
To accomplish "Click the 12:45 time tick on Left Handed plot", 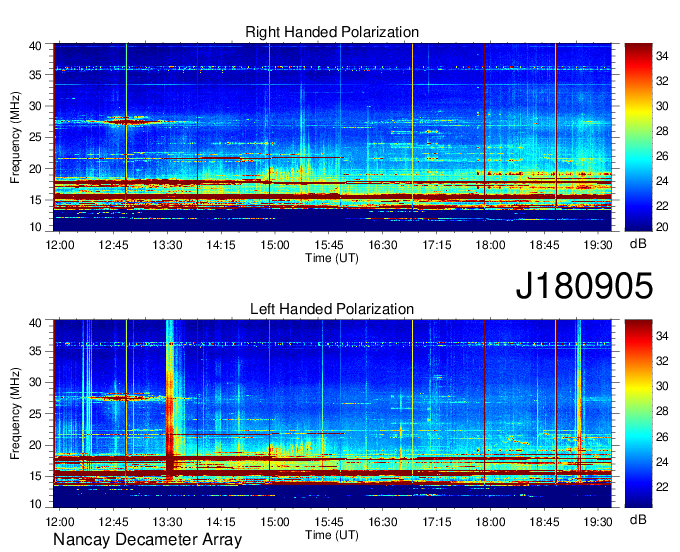I will click(113, 521).
